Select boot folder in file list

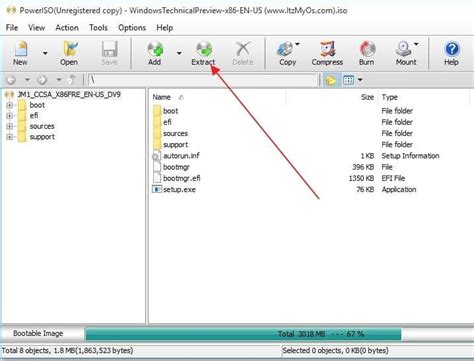pos(171,111)
